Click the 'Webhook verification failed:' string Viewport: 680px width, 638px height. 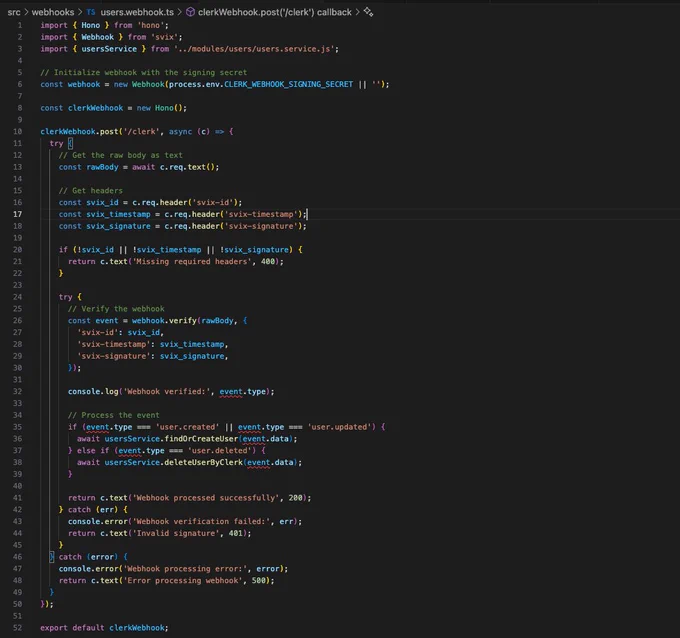coord(201,521)
